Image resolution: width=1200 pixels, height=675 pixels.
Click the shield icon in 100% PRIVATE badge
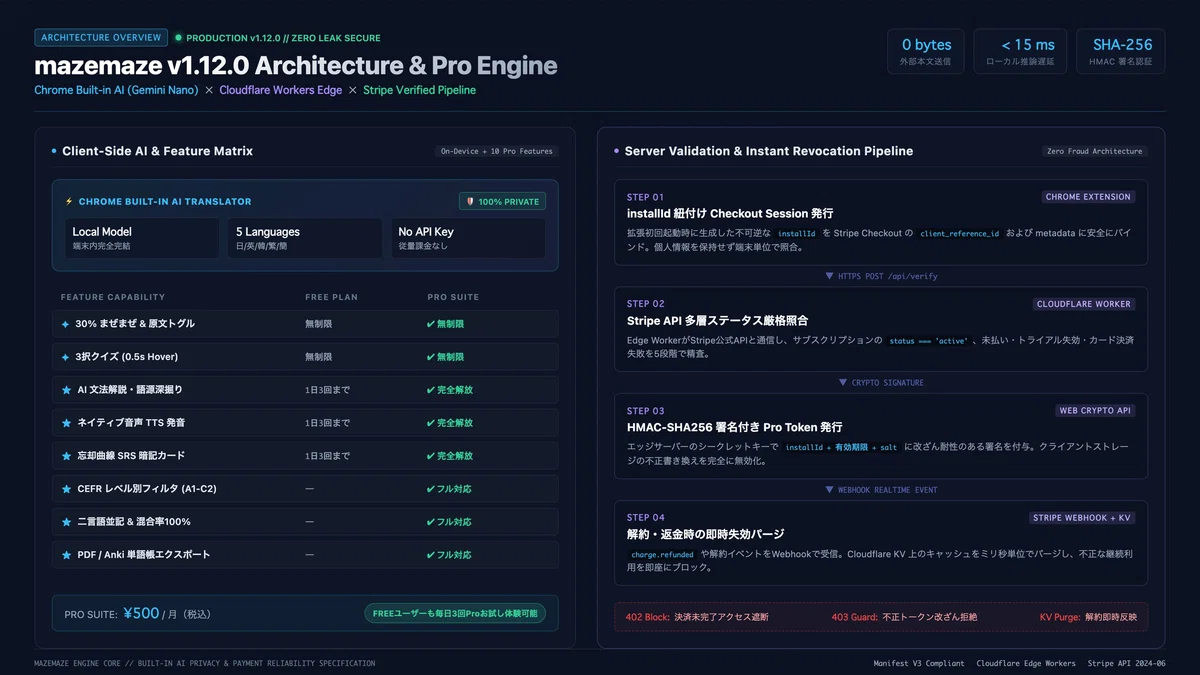point(470,202)
